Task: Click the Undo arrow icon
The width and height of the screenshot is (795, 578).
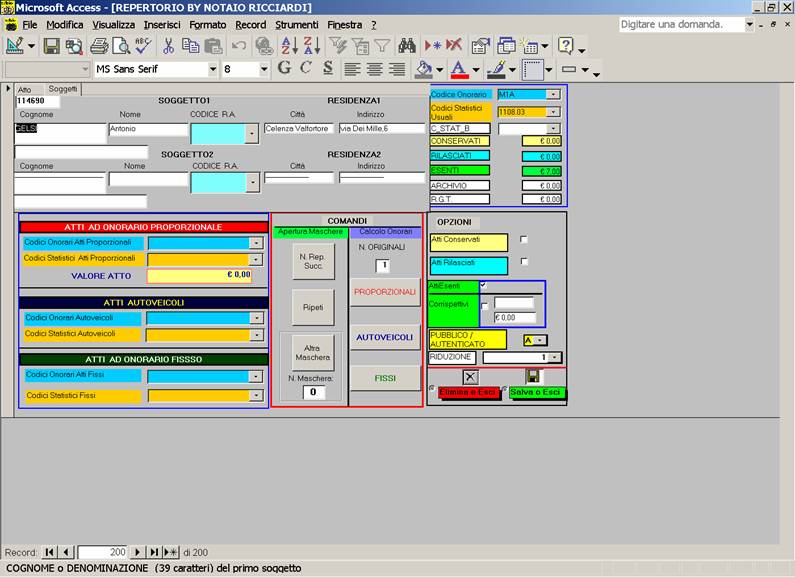Action: (238, 46)
